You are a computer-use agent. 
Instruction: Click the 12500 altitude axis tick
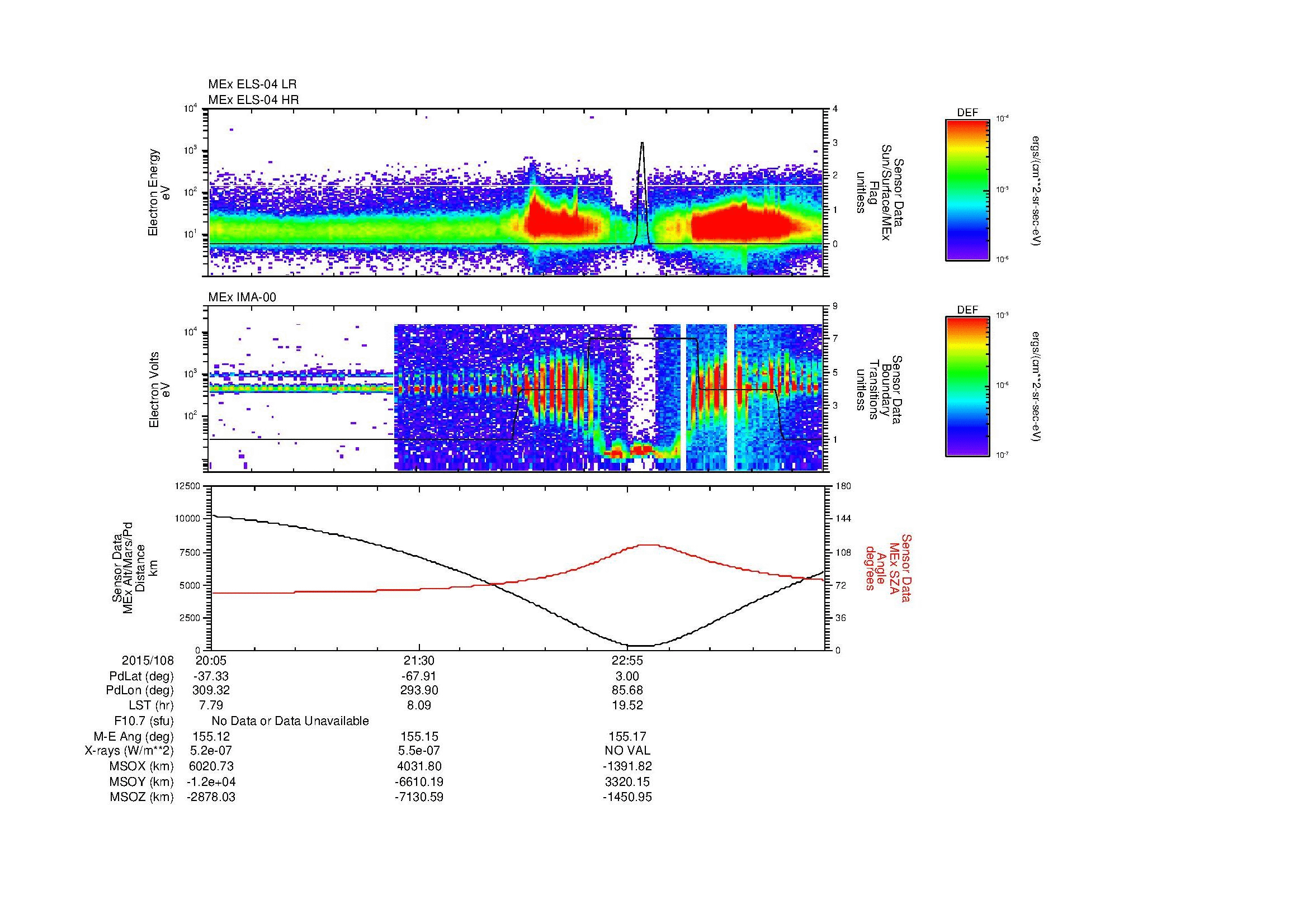pos(188,486)
